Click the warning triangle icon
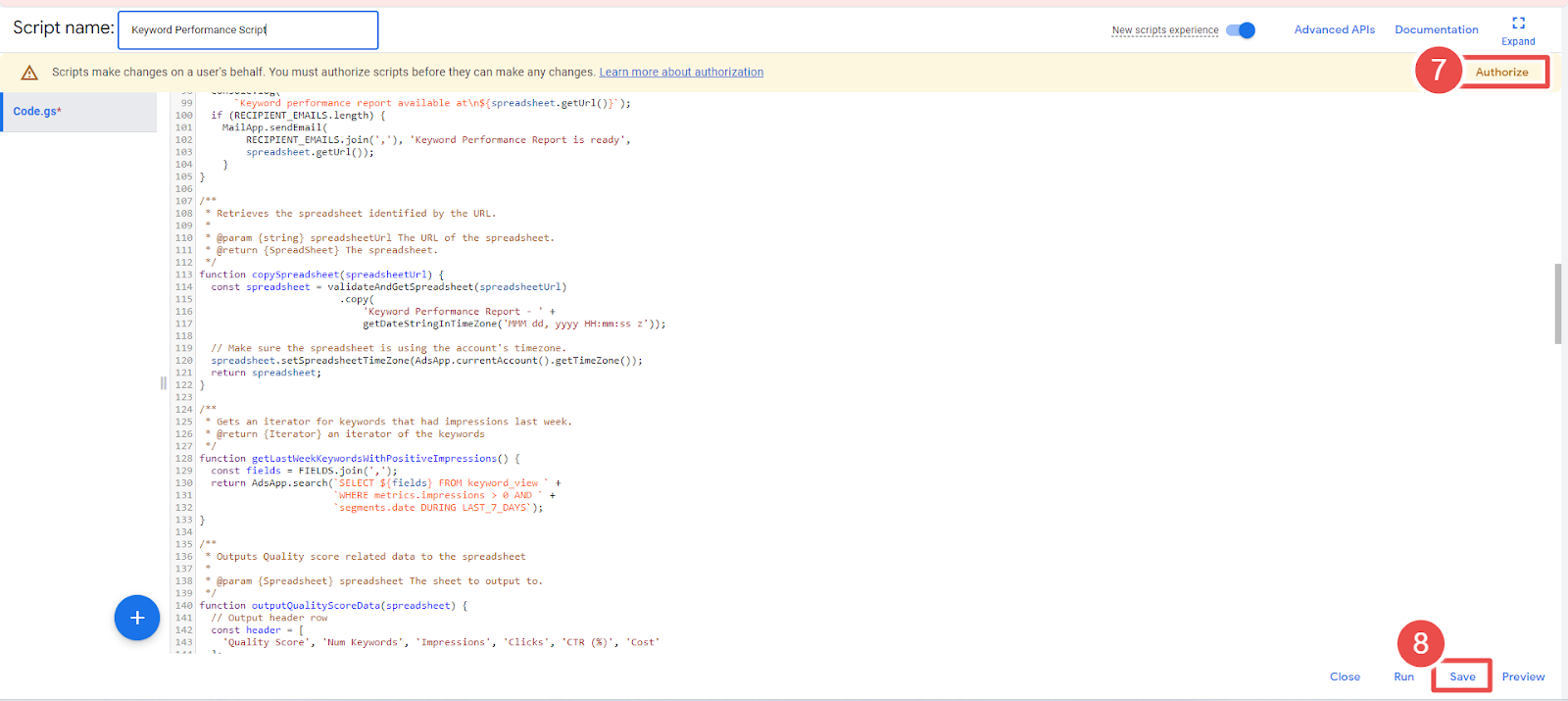This screenshot has height=701, width=1568. coord(29,73)
